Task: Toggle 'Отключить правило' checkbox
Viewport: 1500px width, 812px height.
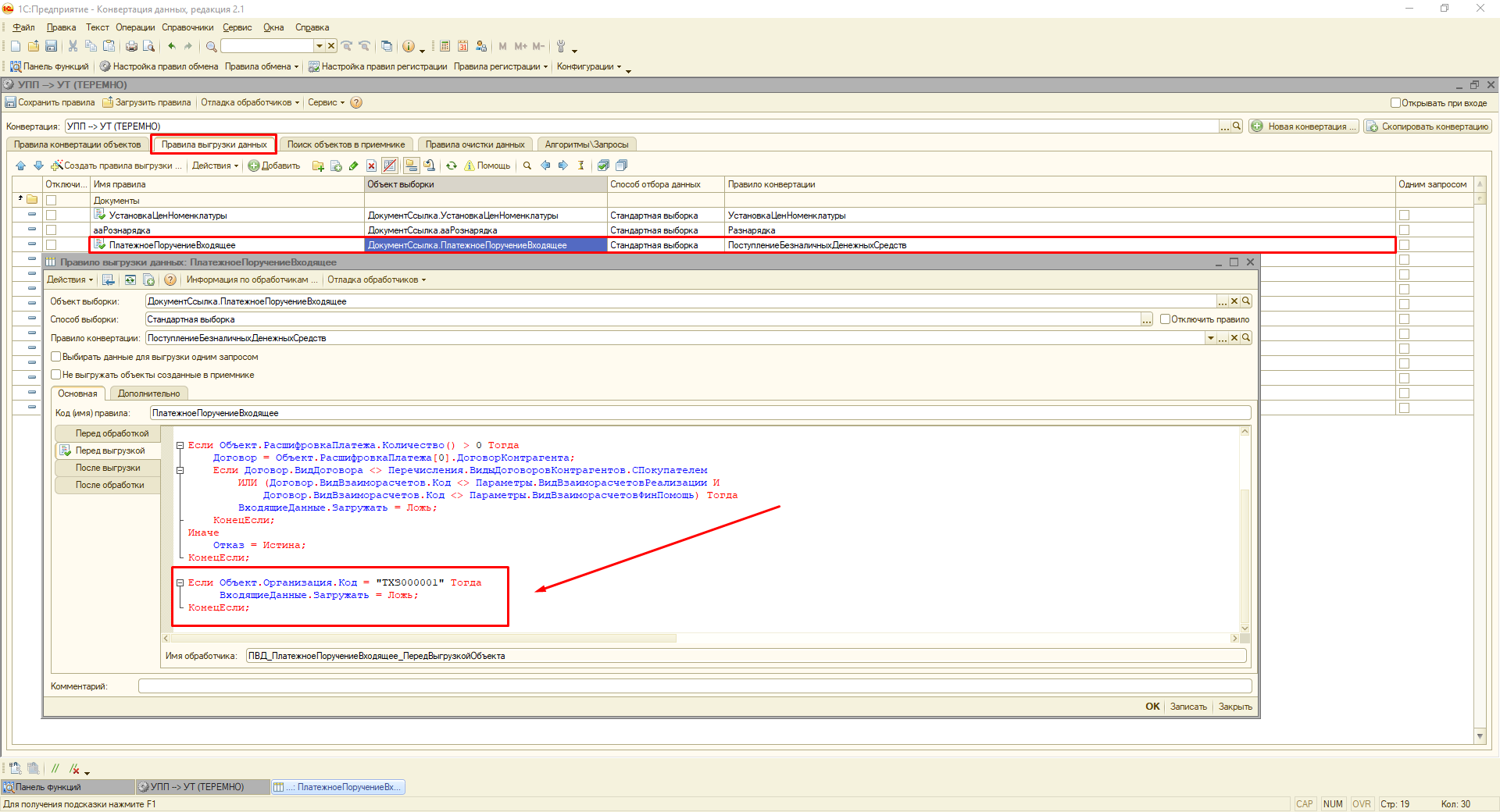Action: coord(1165,319)
